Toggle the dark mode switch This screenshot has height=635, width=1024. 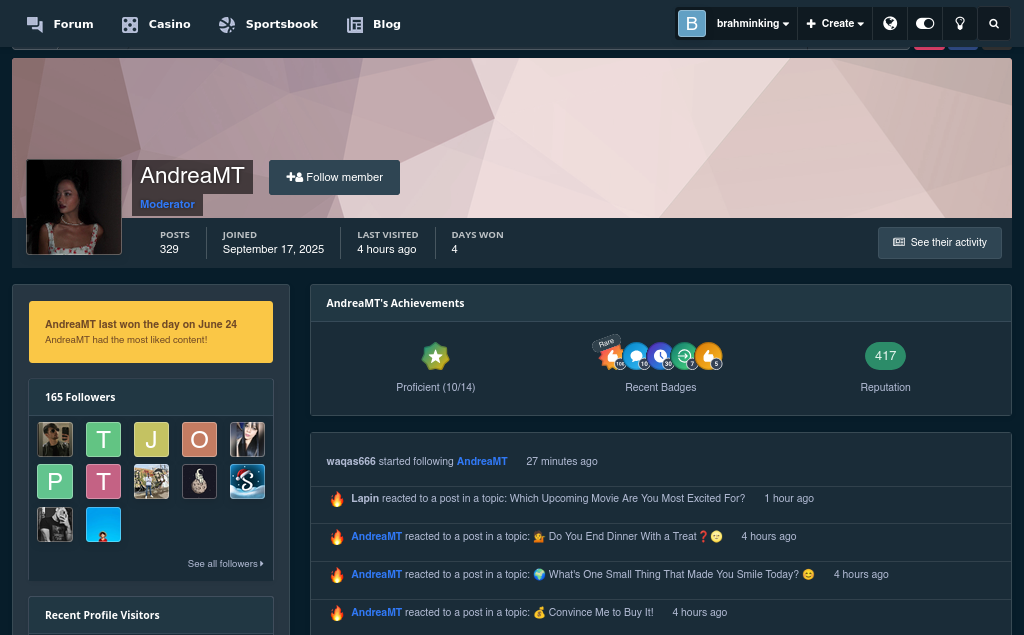(x=925, y=24)
